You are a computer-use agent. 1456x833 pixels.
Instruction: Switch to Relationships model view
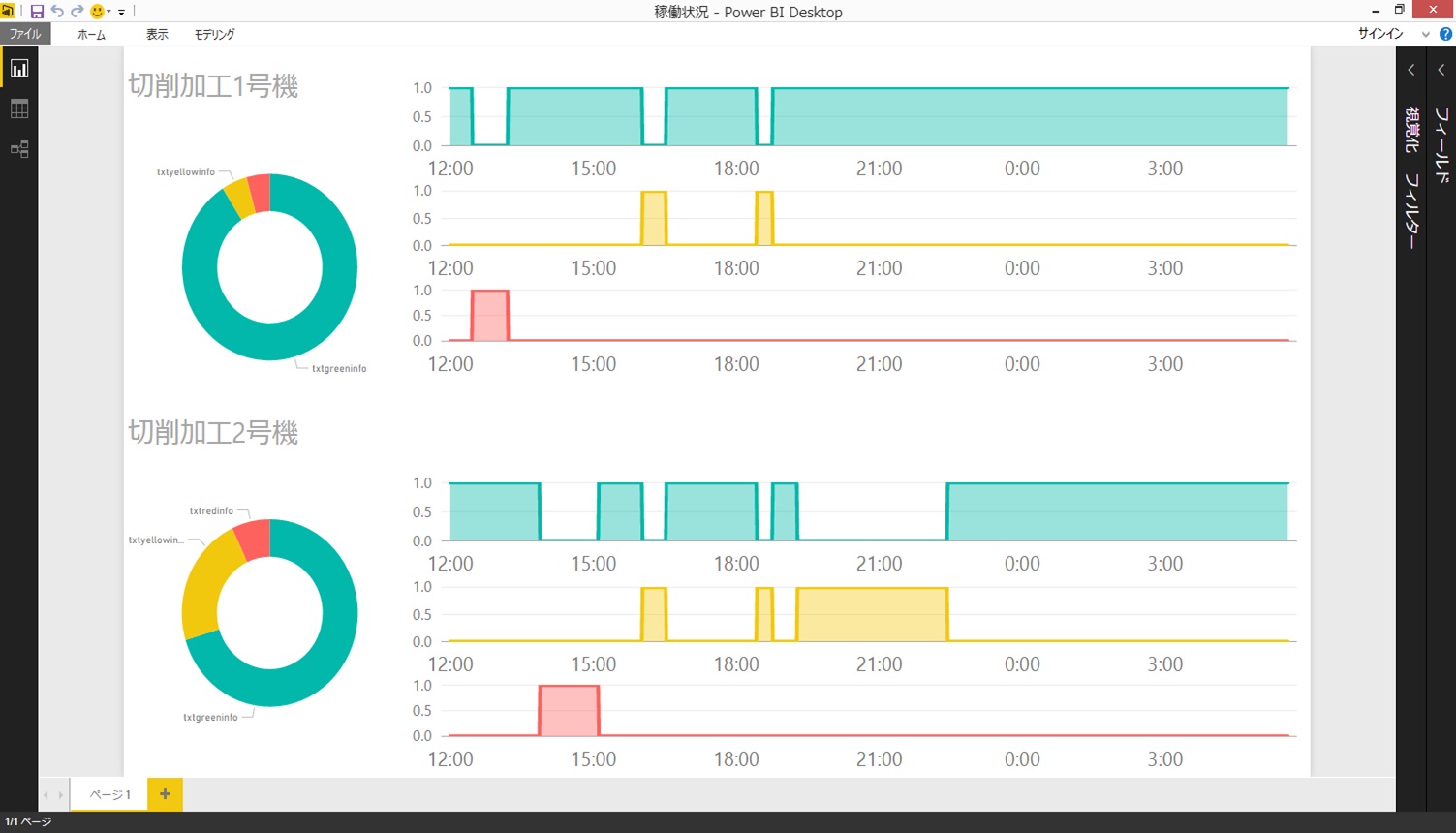pos(19,149)
